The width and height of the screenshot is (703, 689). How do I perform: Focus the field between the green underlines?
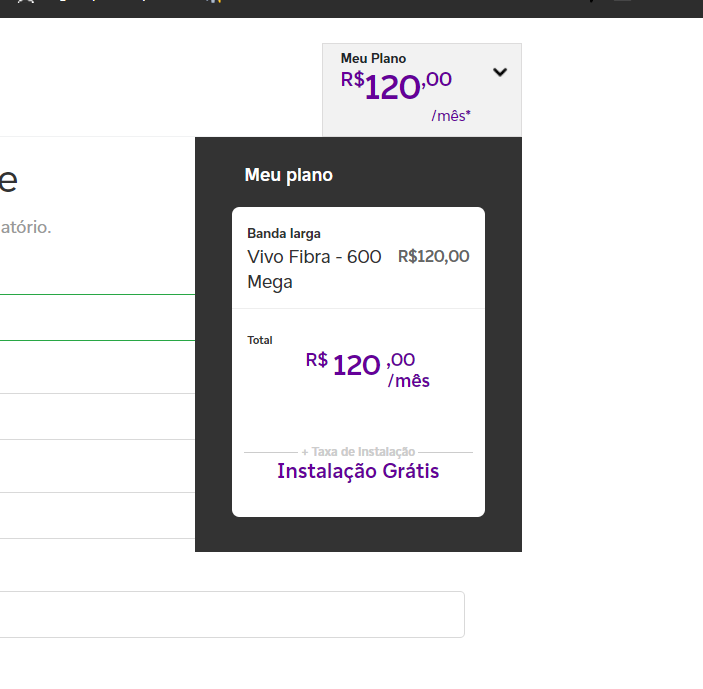tap(97, 317)
